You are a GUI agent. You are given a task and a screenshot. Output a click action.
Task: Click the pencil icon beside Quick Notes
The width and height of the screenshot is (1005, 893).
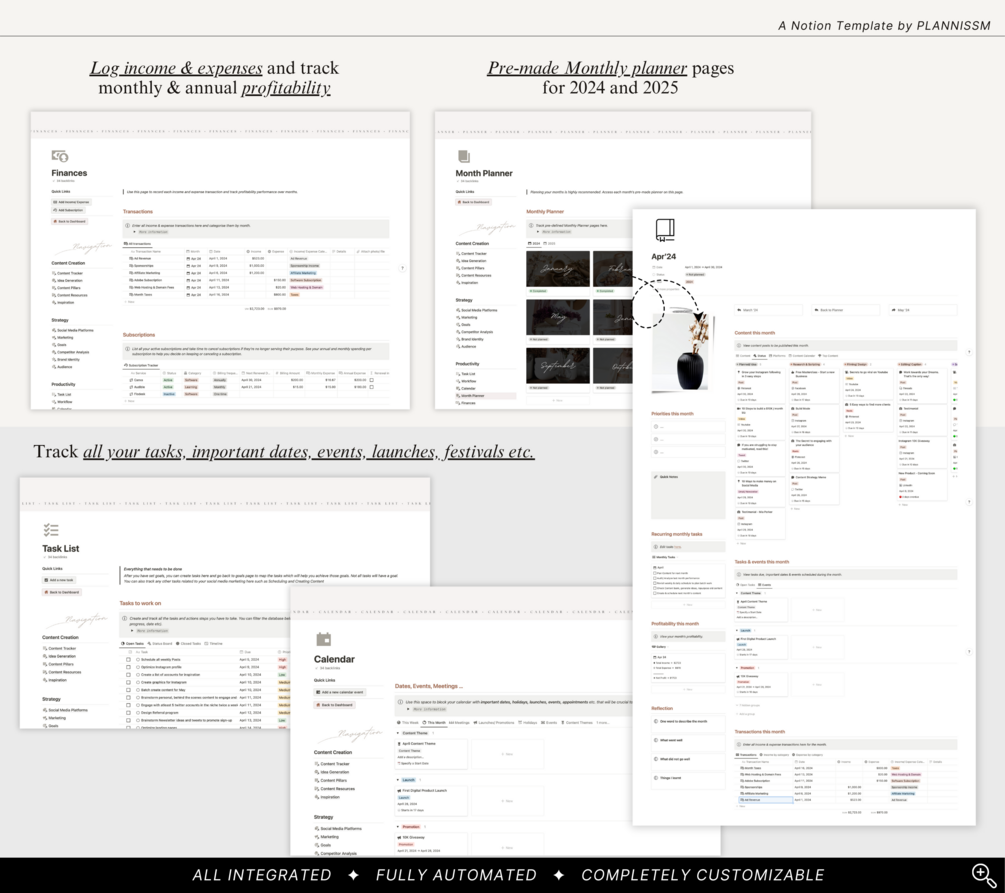[x=655, y=477]
